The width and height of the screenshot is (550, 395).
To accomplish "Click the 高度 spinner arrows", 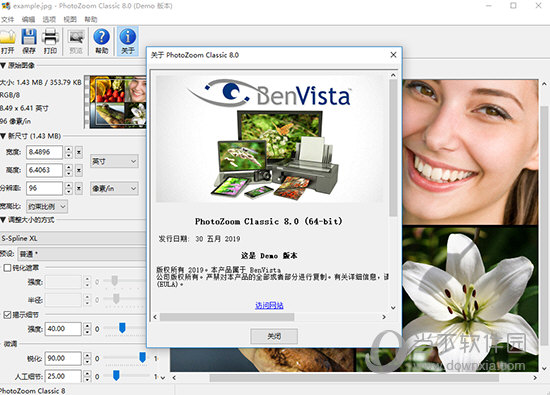I will [x=69, y=170].
